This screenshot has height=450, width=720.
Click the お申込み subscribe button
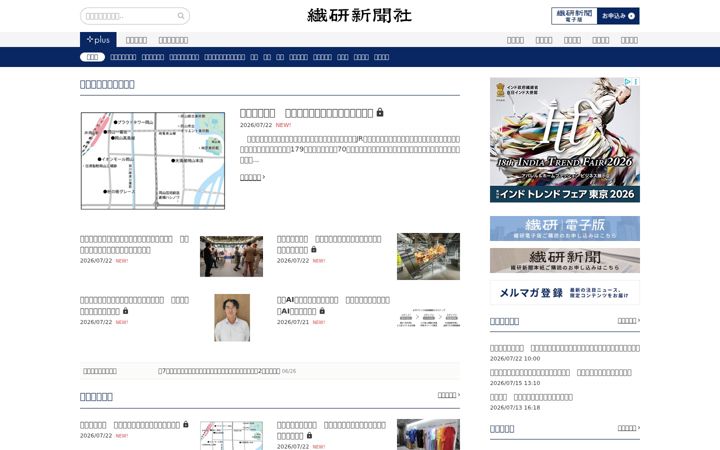(618, 16)
